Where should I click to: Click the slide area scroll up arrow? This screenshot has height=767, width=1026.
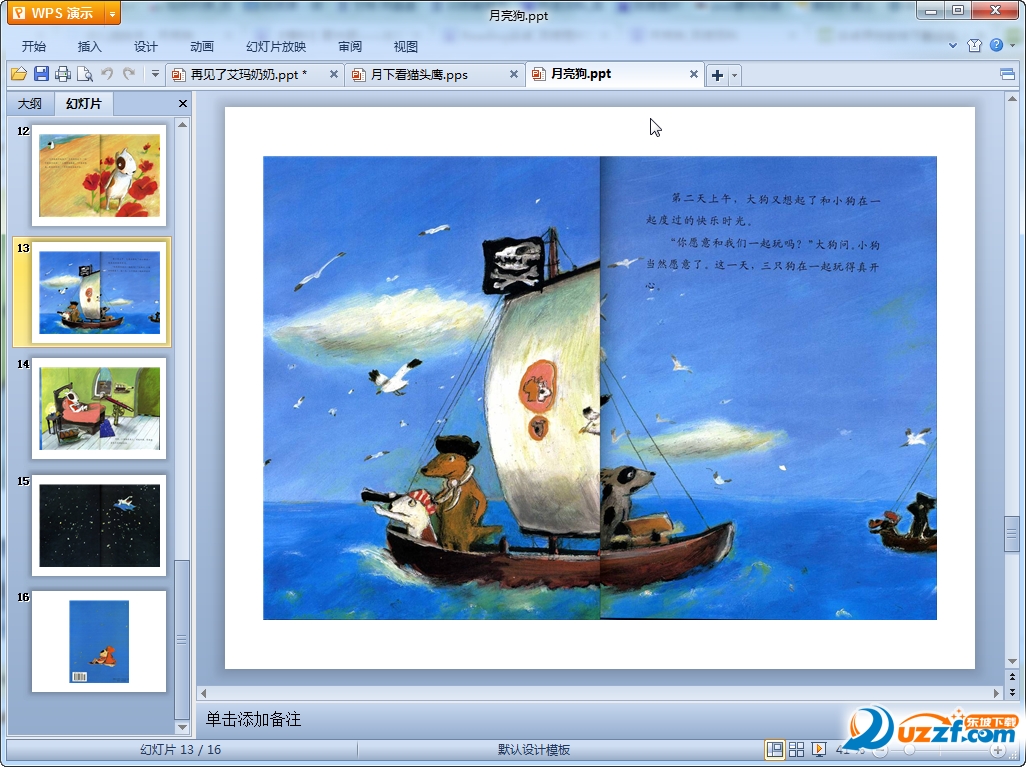[x=1012, y=99]
